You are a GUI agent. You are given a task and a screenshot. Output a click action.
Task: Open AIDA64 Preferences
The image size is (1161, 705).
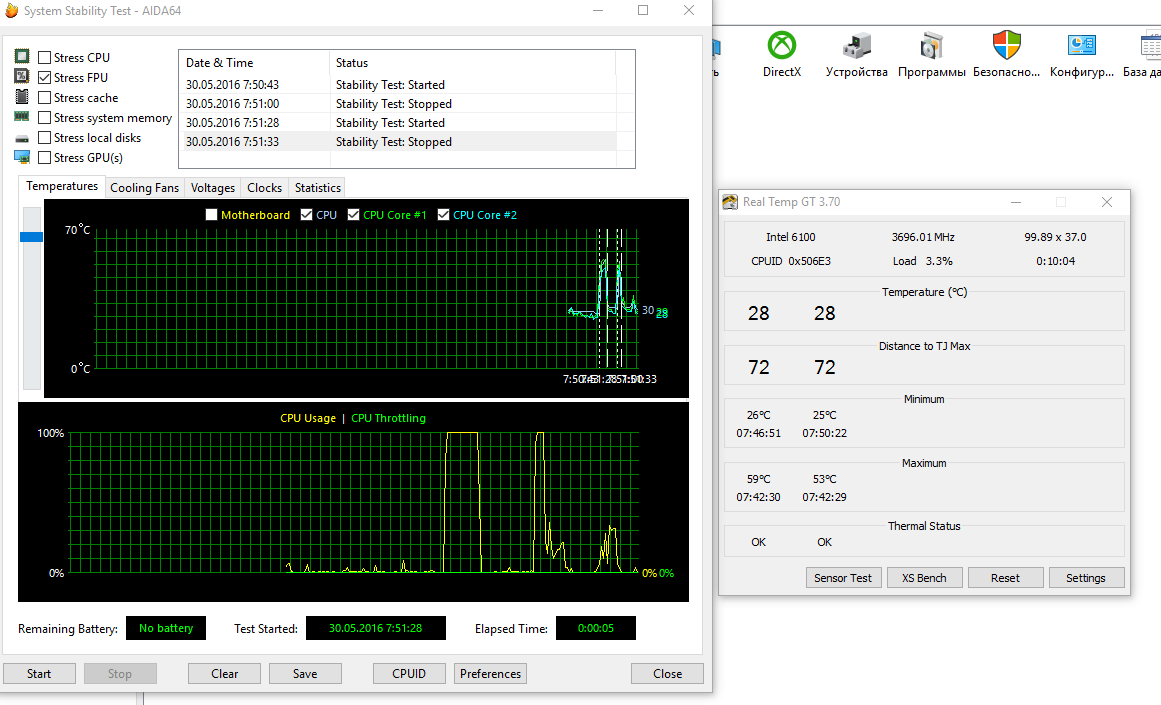[x=490, y=673]
